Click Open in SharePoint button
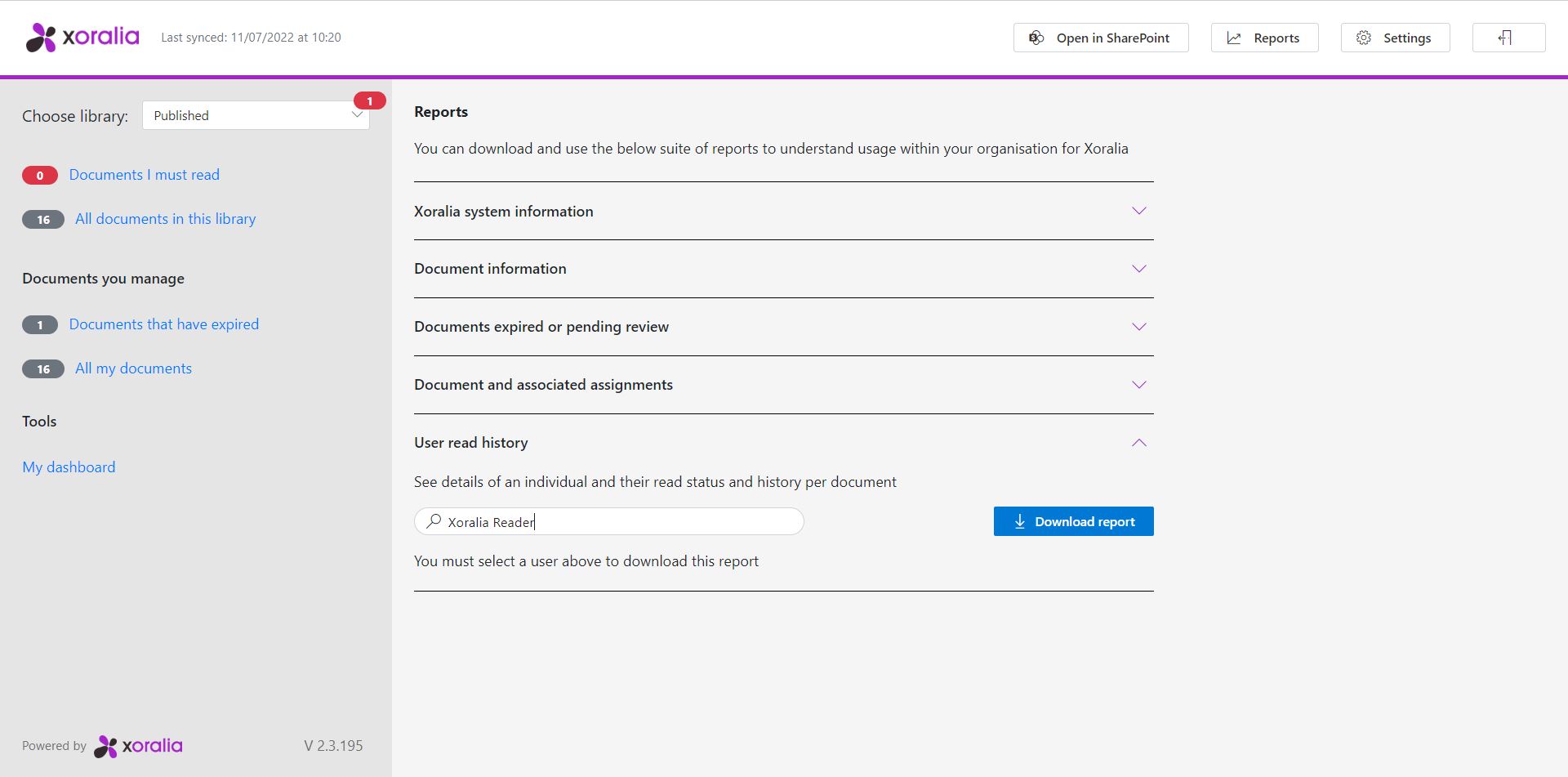Screen dimensions: 1568x777 coord(1101,38)
